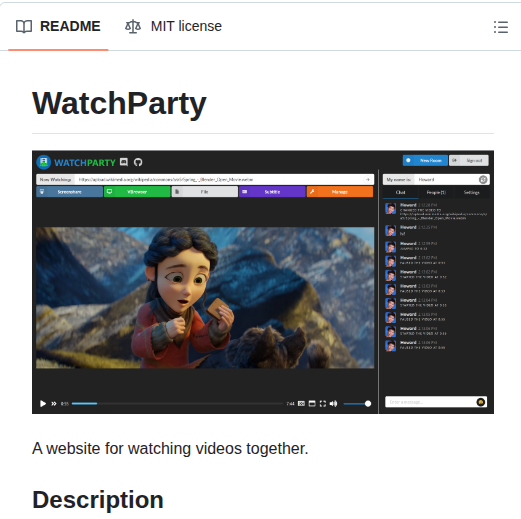Click the yellow emoji icon in the message input

coord(481,402)
